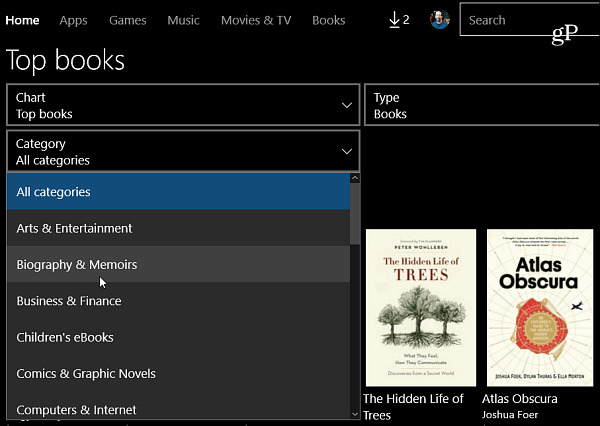Screen dimensions: 600x426
Task: Focus the Search input field
Action: click(x=530, y=20)
